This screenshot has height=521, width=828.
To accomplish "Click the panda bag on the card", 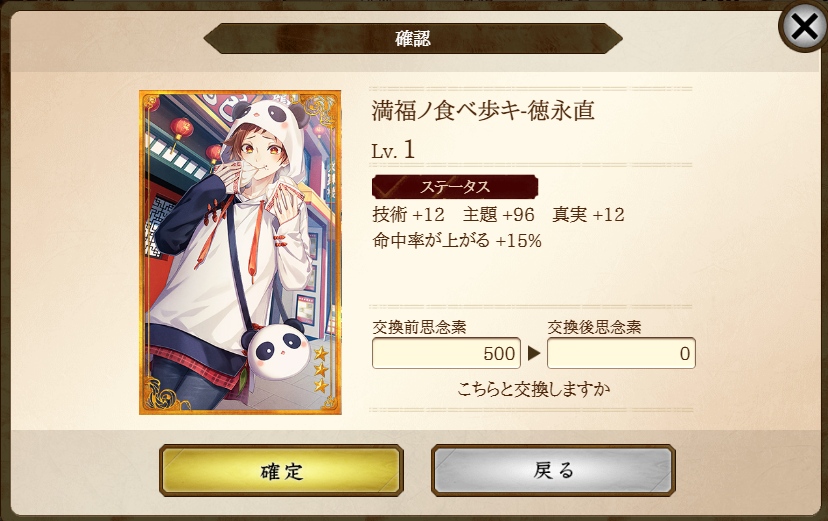I will click(278, 348).
